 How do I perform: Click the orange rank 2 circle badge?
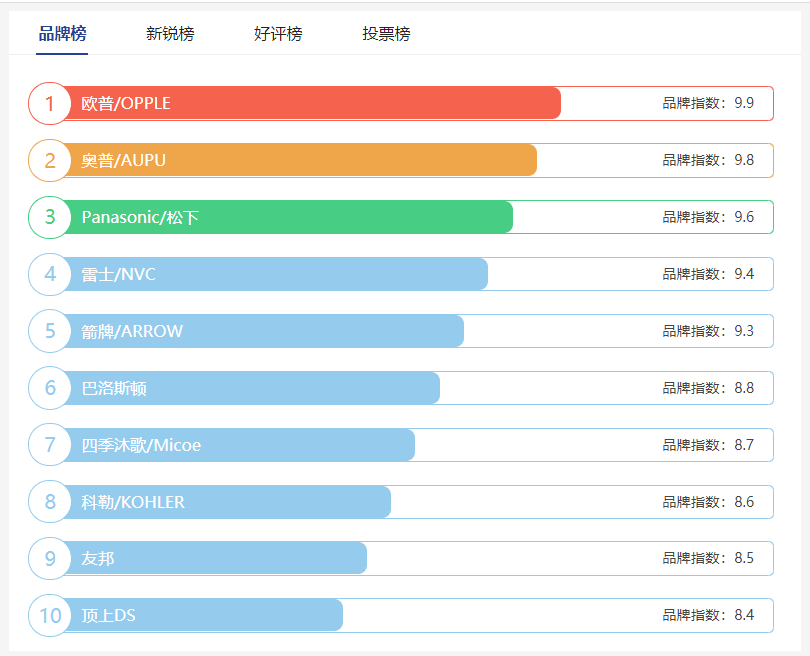[49, 160]
